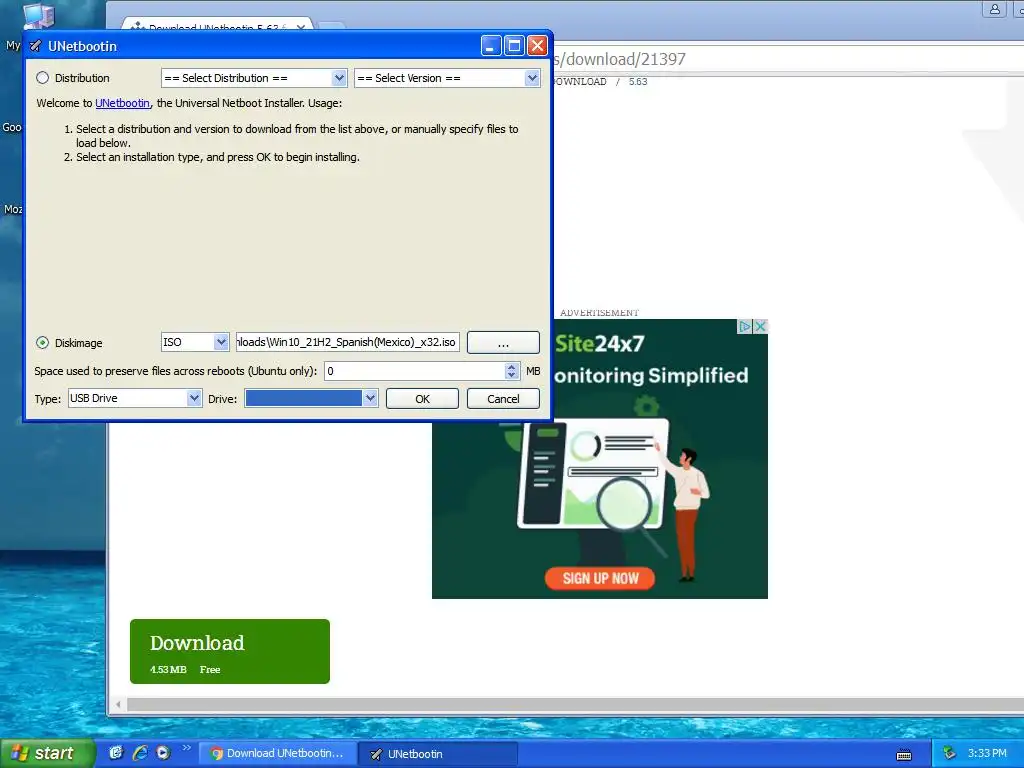Click the browse (...) button for disk image
The height and width of the screenshot is (768, 1024).
tap(503, 342)
